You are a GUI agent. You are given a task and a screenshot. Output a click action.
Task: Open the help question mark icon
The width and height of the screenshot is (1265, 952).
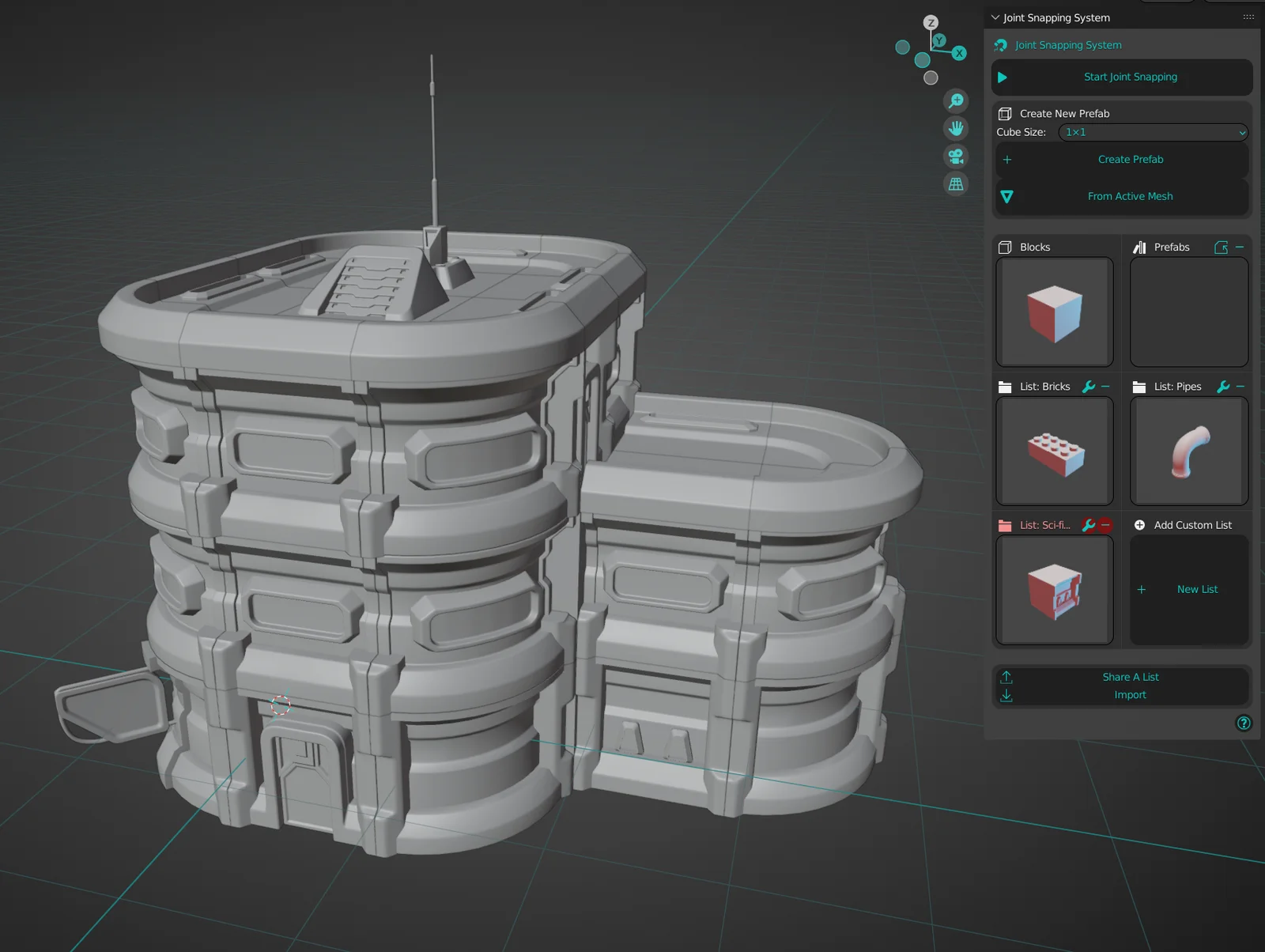tap(1243, 723)
